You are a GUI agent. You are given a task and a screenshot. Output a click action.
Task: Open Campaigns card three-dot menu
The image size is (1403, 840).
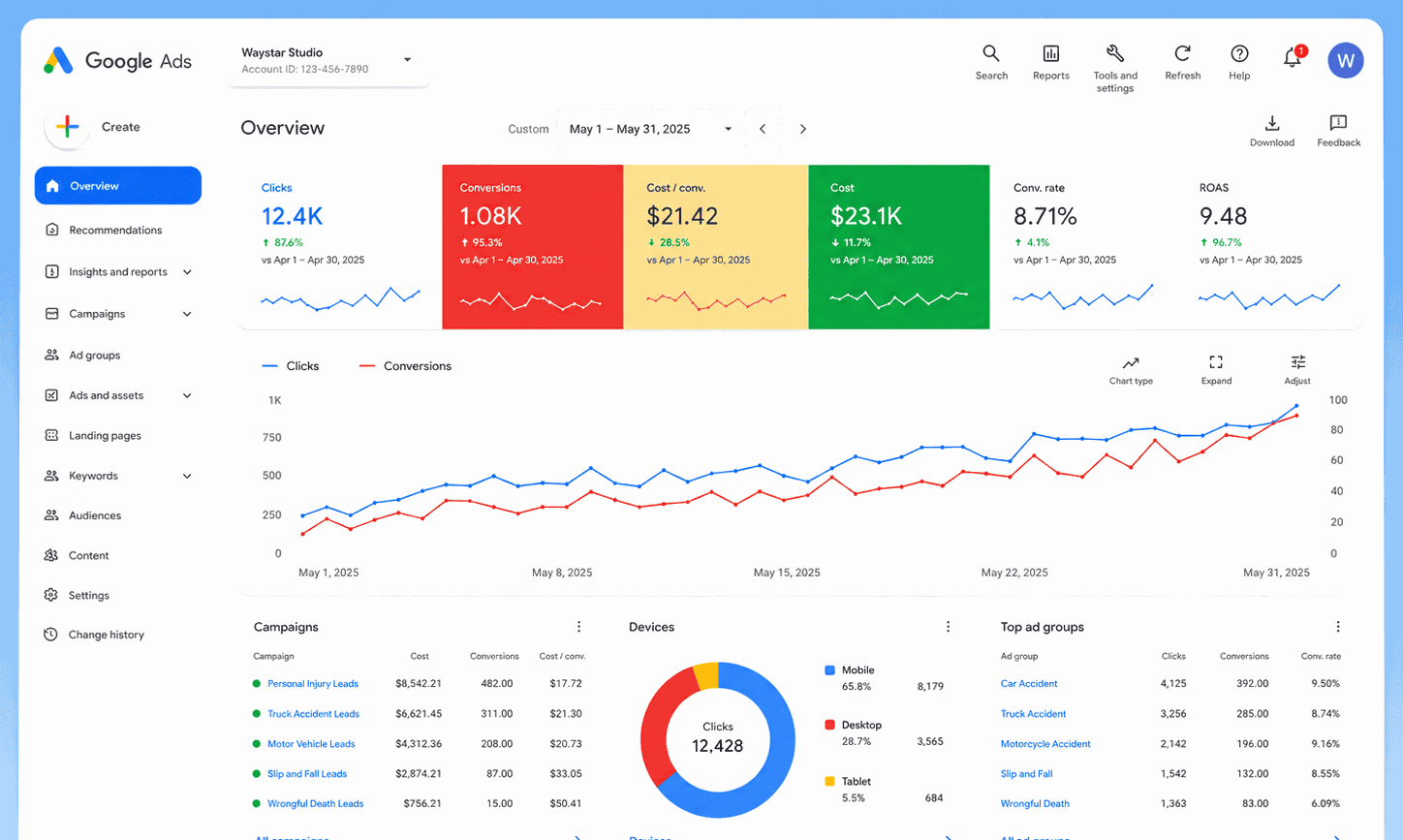click(x=578, y=627)
